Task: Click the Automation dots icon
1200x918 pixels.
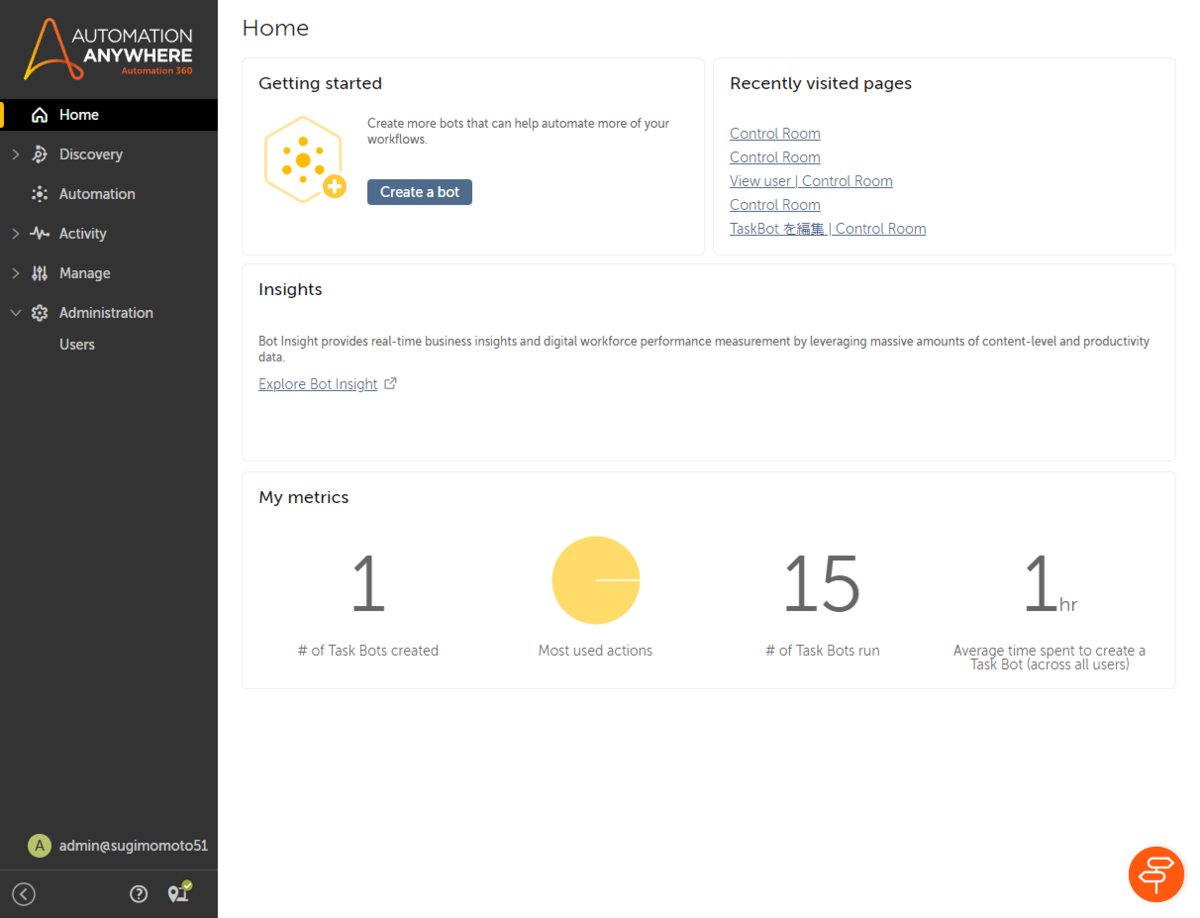Action: pyautogui.click(x=40, y=194)
